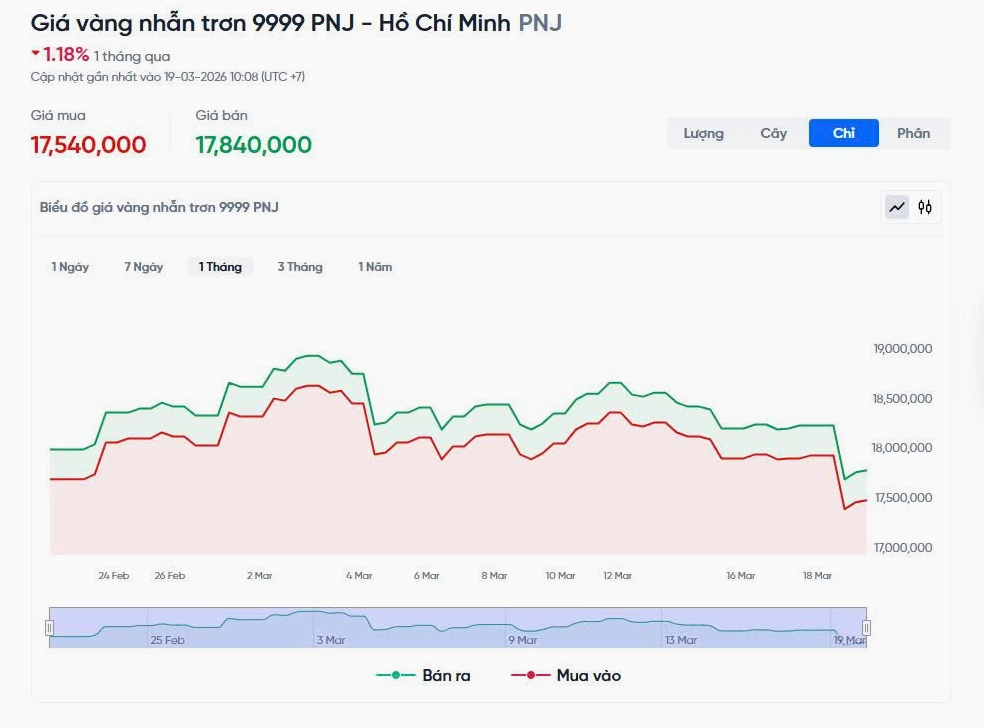Viewport: 984px width, 728px height.
Task: Select the Cây unit
Action: tap(773, 132)
